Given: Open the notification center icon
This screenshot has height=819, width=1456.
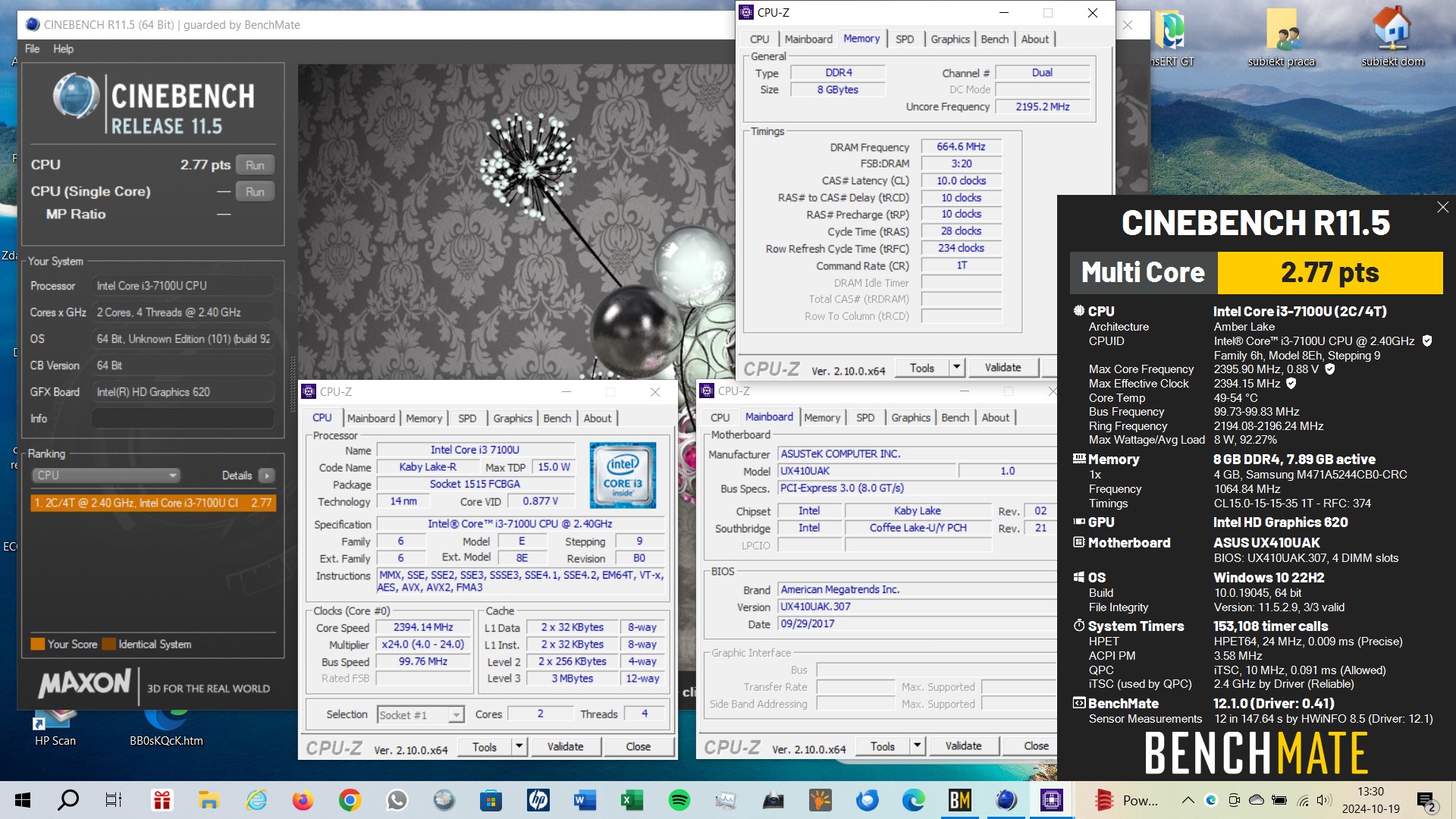Looking at the screenshot, I should [x=1426, y=801].
